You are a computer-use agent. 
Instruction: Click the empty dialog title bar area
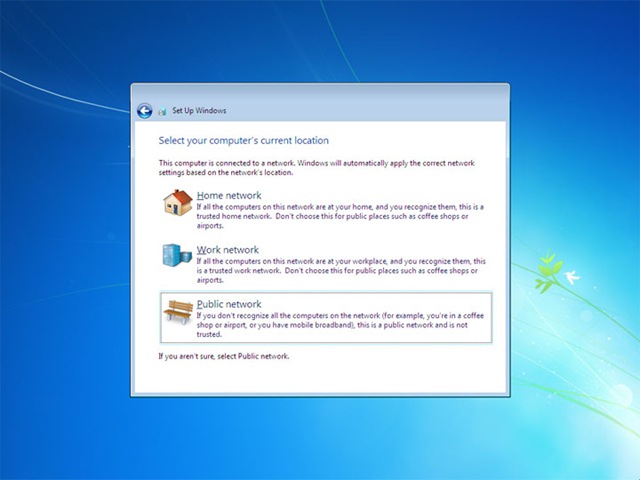click(x=367, y=103)
